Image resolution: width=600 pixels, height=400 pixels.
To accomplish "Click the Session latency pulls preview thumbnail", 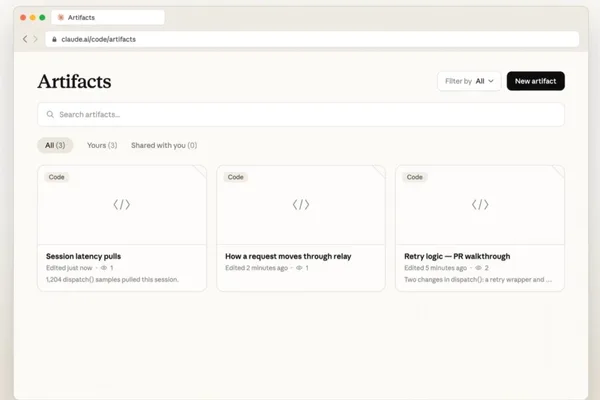I will pyautogui.click(x=122, y=205).
